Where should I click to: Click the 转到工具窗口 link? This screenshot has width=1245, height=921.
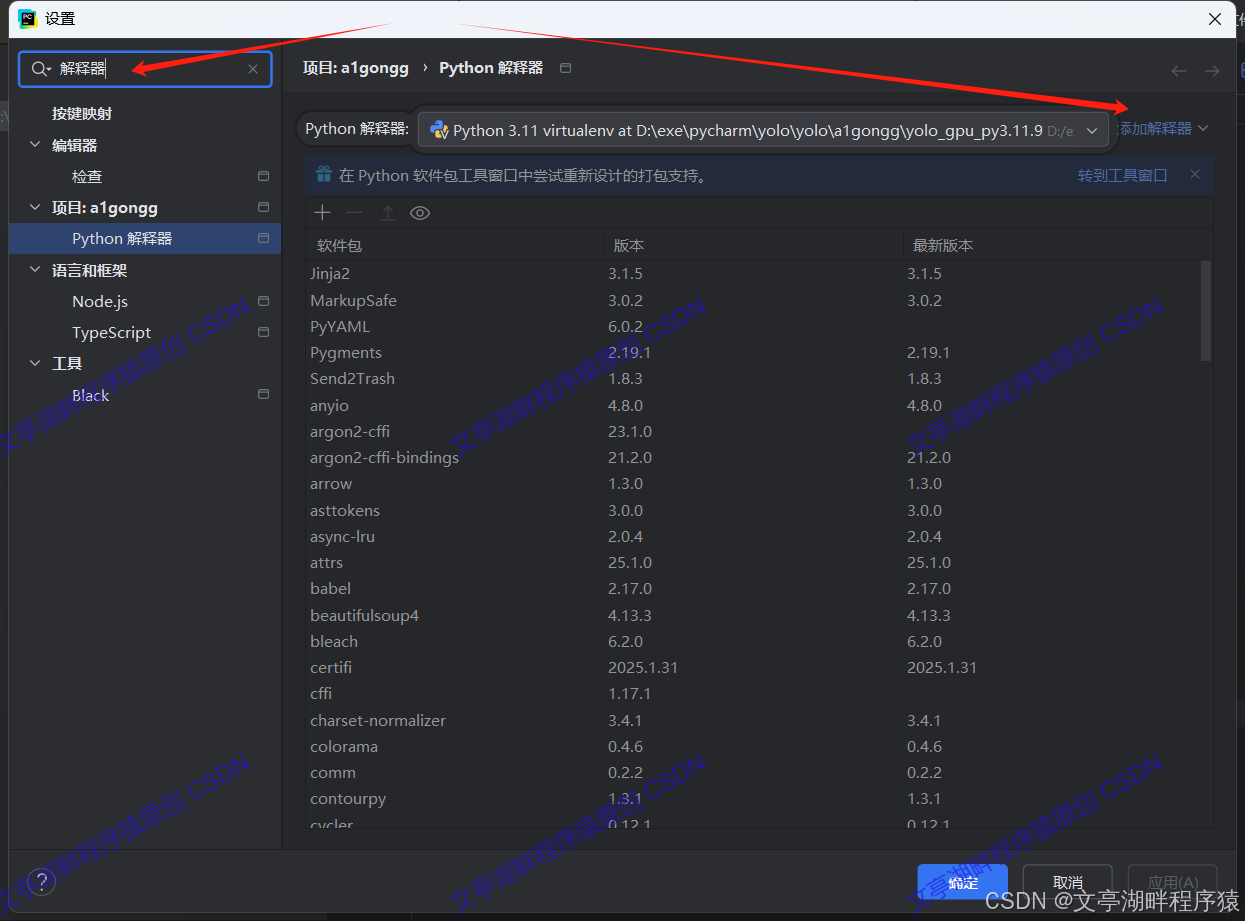click(1122, 175)
